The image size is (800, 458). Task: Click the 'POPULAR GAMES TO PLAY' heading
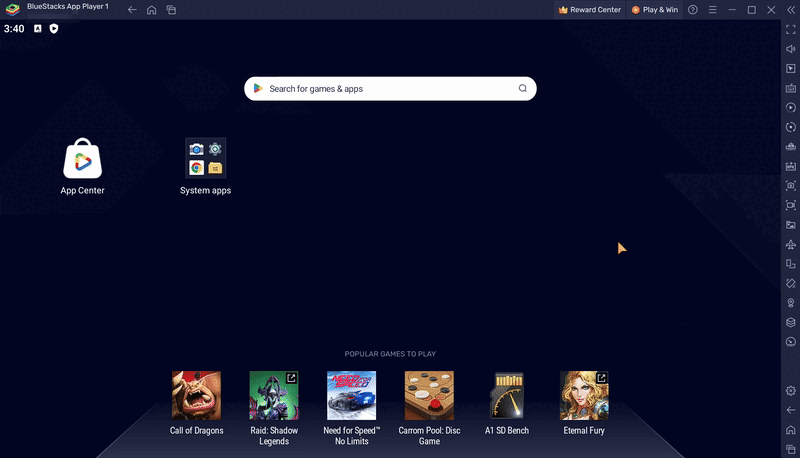390,354
